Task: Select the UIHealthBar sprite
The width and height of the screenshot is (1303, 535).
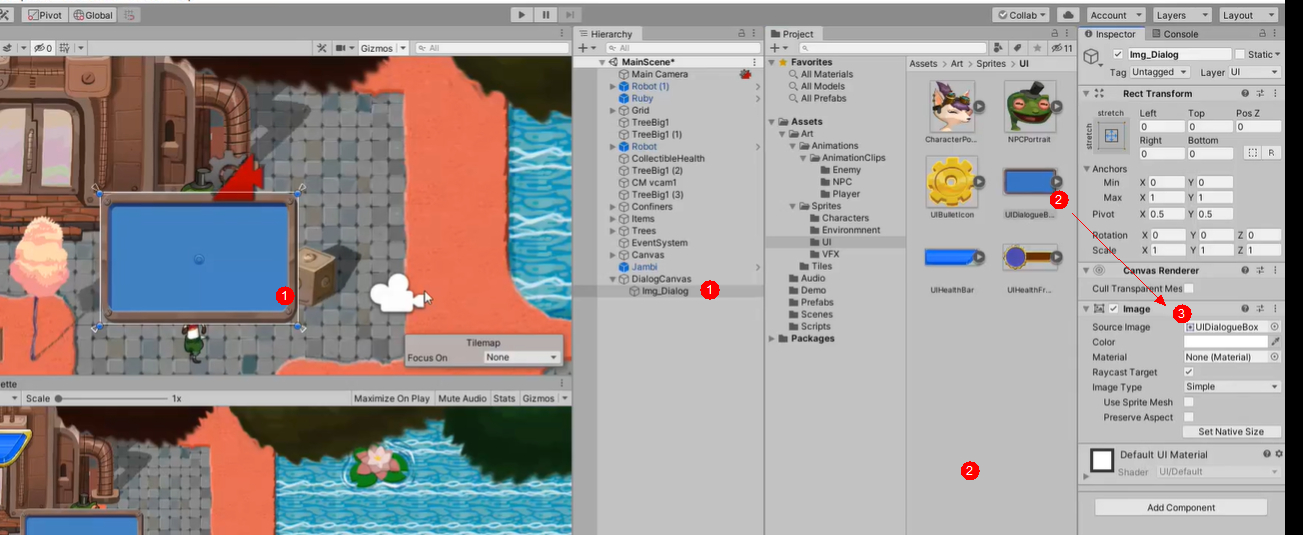Action: (x=951, y=257)
